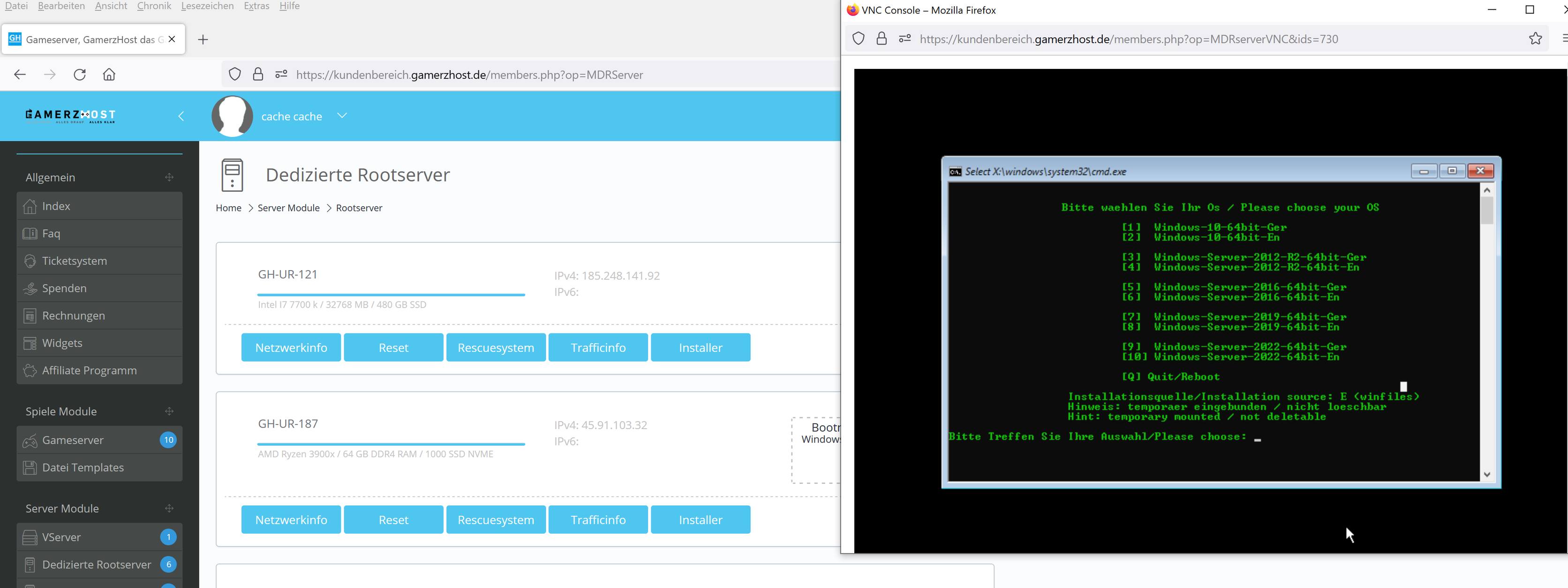Viewport: 1568px width, 588px height.
Task: Start Rescuesystem for GH-UR-121
Action: click(x=496, y=347)
